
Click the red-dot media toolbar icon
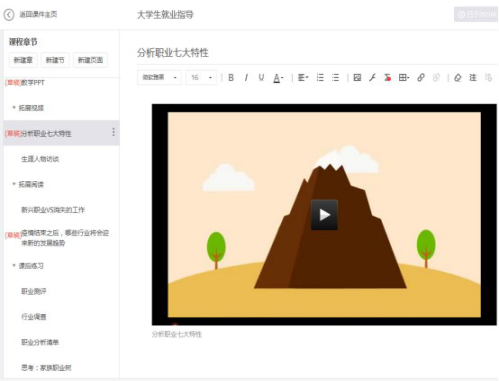[387, 78]
